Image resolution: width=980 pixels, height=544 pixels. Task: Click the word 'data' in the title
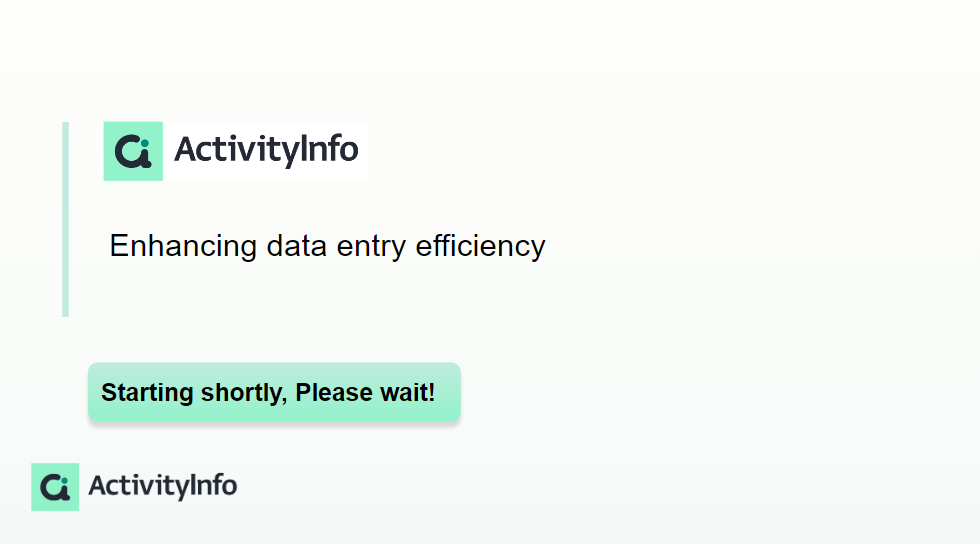click(297, 246)
